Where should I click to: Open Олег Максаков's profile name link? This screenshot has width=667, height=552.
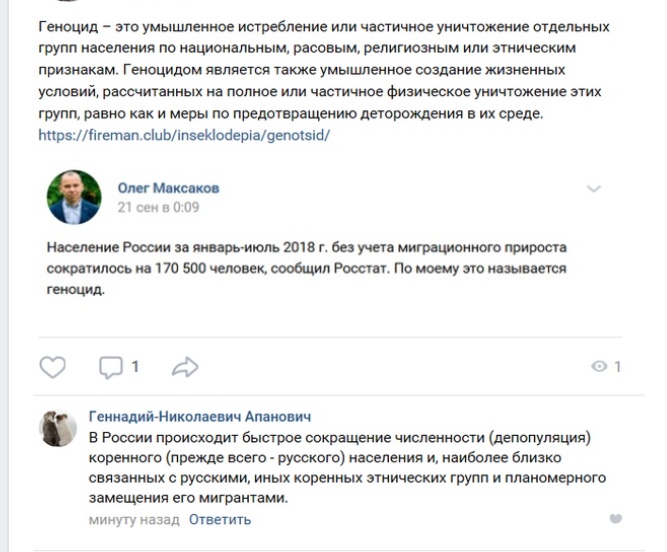168,188
